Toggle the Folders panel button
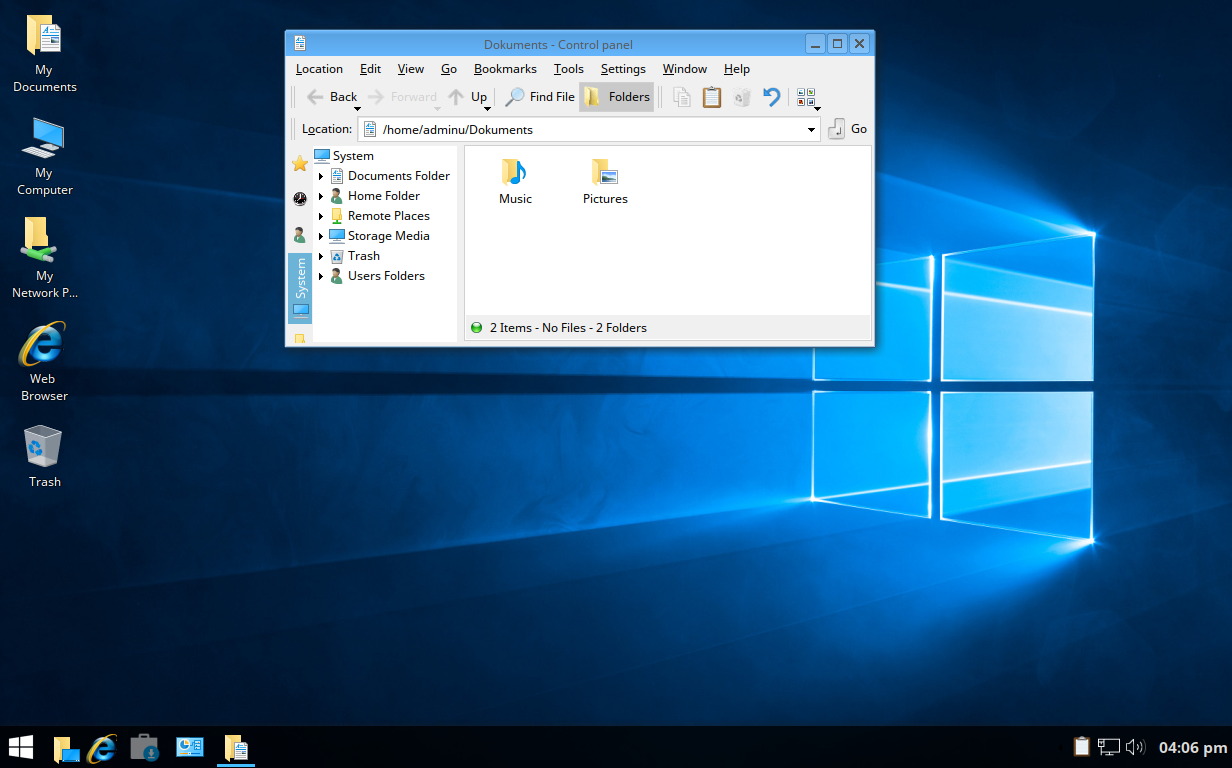This screenshot has width=1232, height=768. [617, 97]
